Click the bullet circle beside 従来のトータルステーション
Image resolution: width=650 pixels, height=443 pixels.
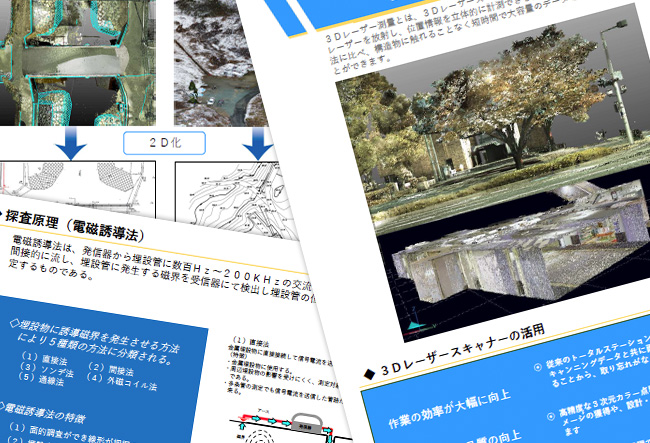(x=538, y=367)
